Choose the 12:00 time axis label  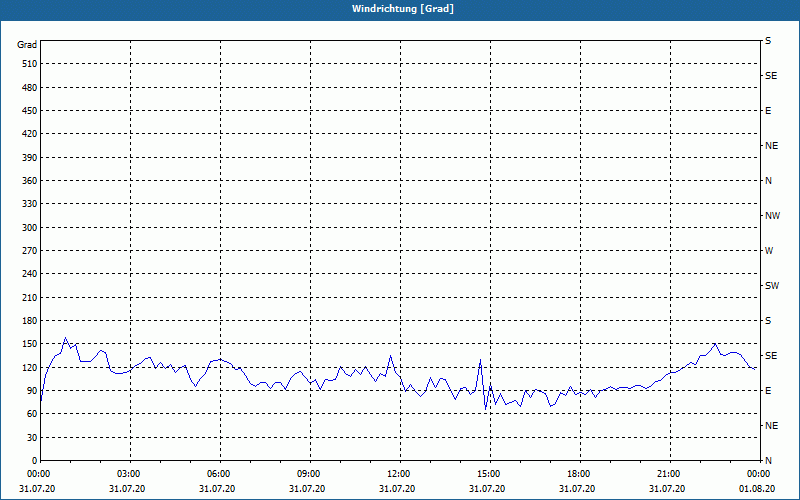click(x=400, y=474)
